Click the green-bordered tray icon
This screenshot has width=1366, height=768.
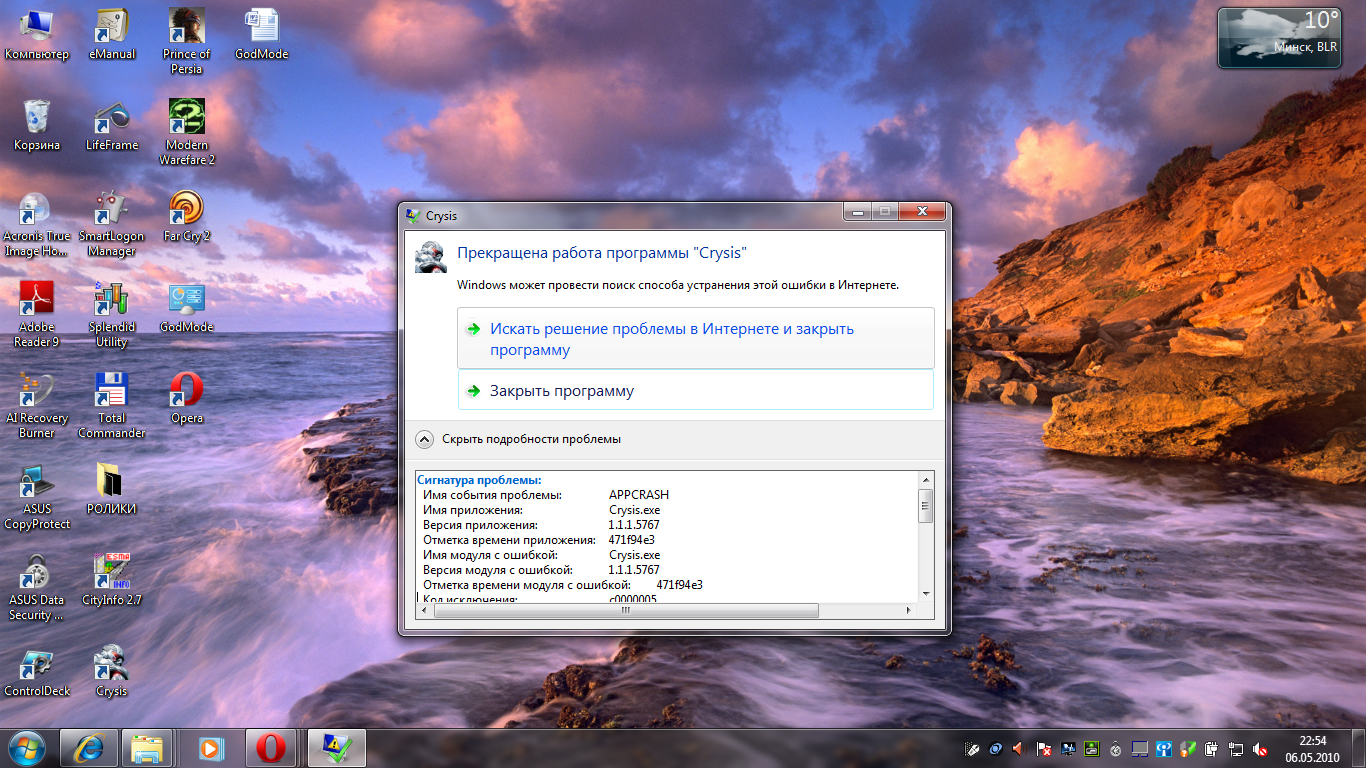[1092, 748]
